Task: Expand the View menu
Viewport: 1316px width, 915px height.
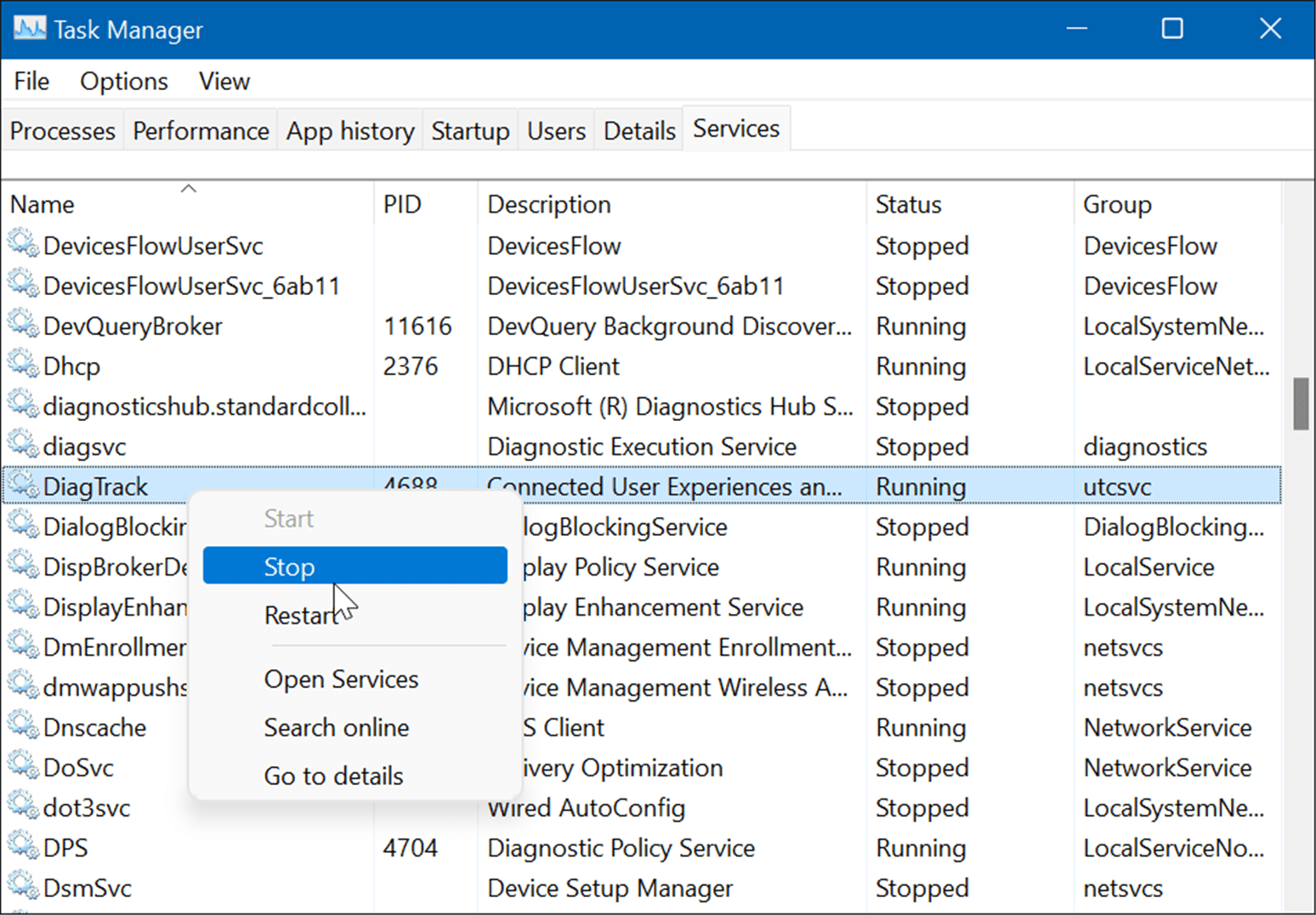Action: point(224,82)
